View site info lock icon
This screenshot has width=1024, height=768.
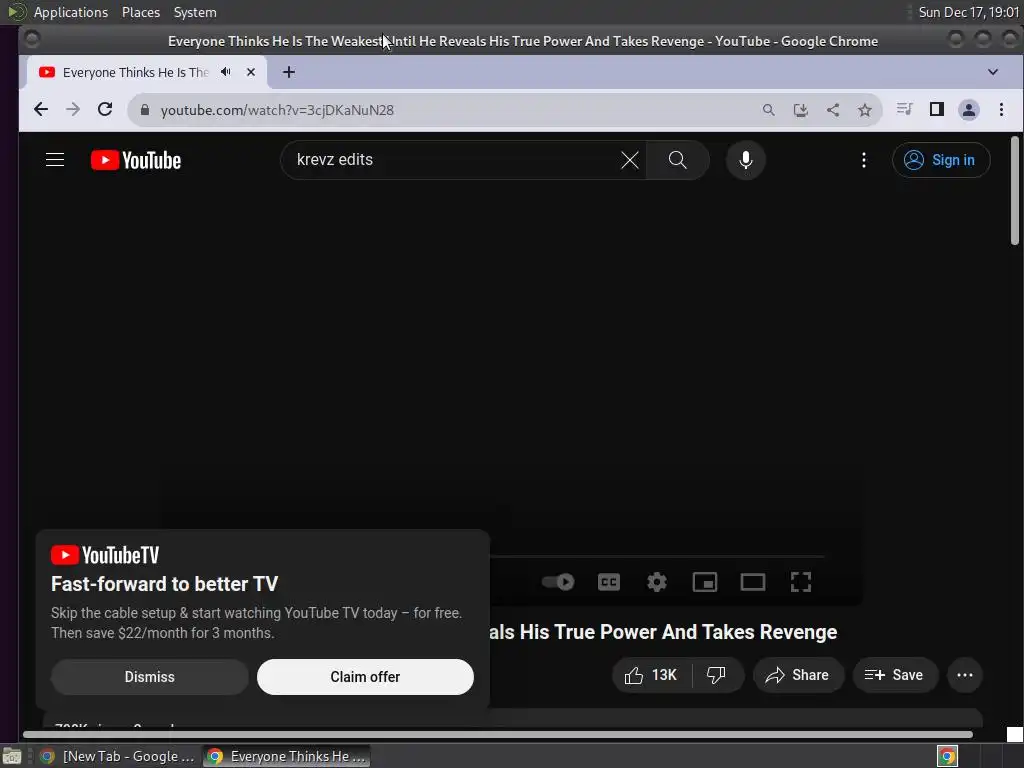click(x=145, y=110)
